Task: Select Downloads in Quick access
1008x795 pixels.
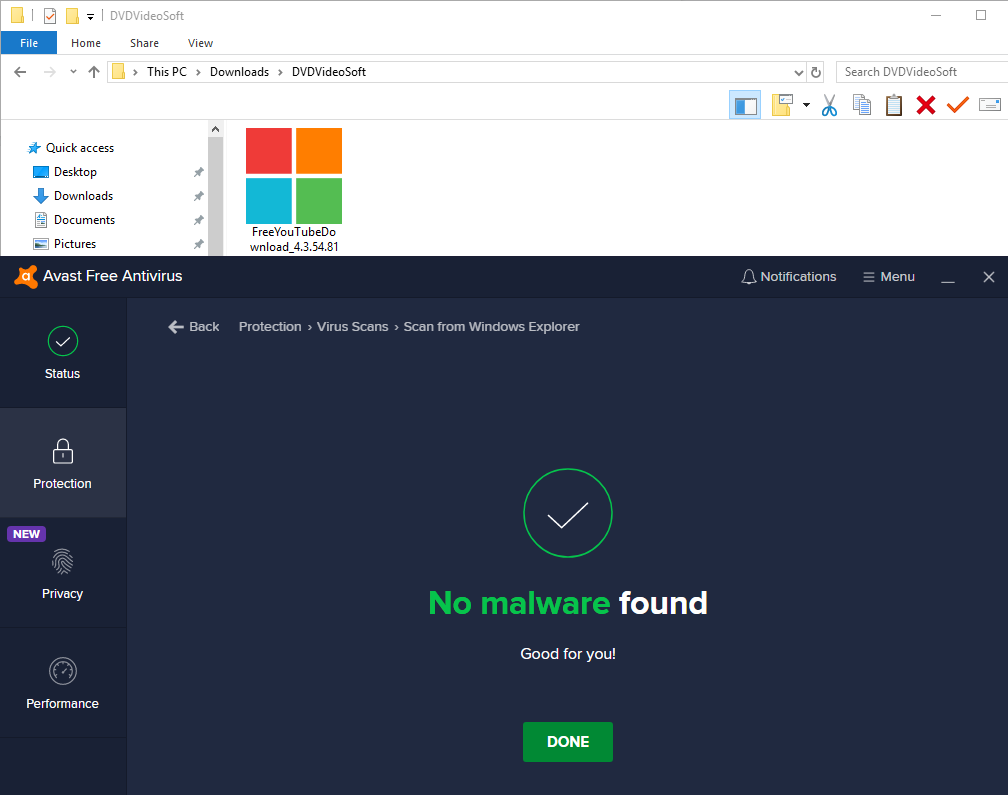Action: click(84, 196)
